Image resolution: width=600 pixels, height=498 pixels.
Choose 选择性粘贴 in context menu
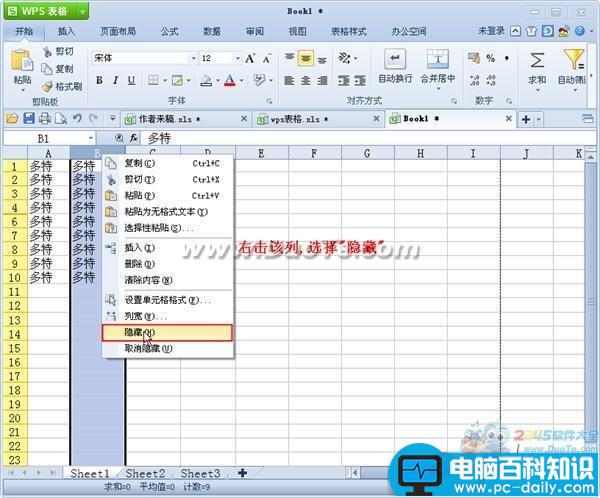coord(167,229)
